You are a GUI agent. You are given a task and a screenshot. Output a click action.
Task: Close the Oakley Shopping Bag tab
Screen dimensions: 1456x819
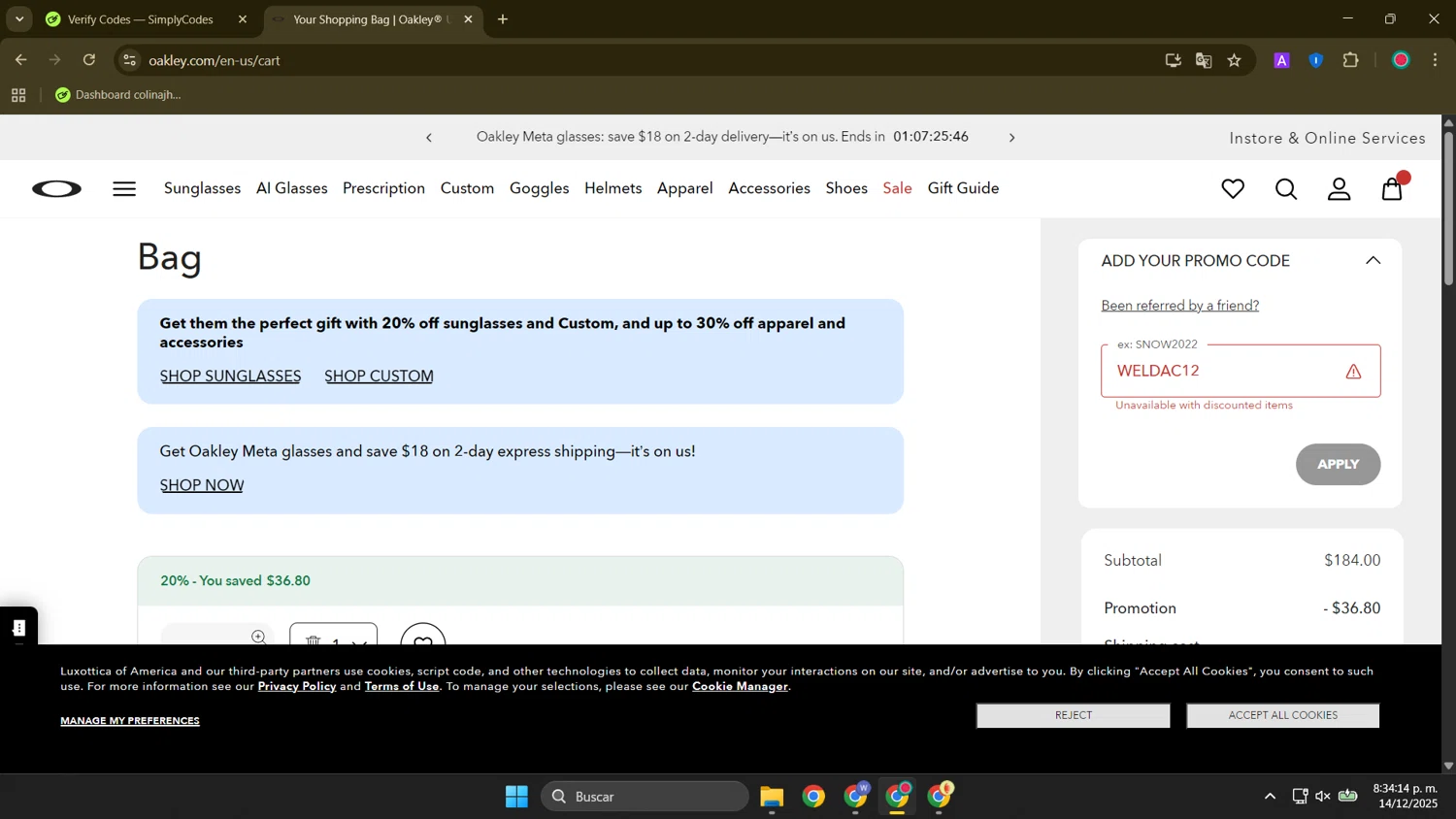pos(468,19)
